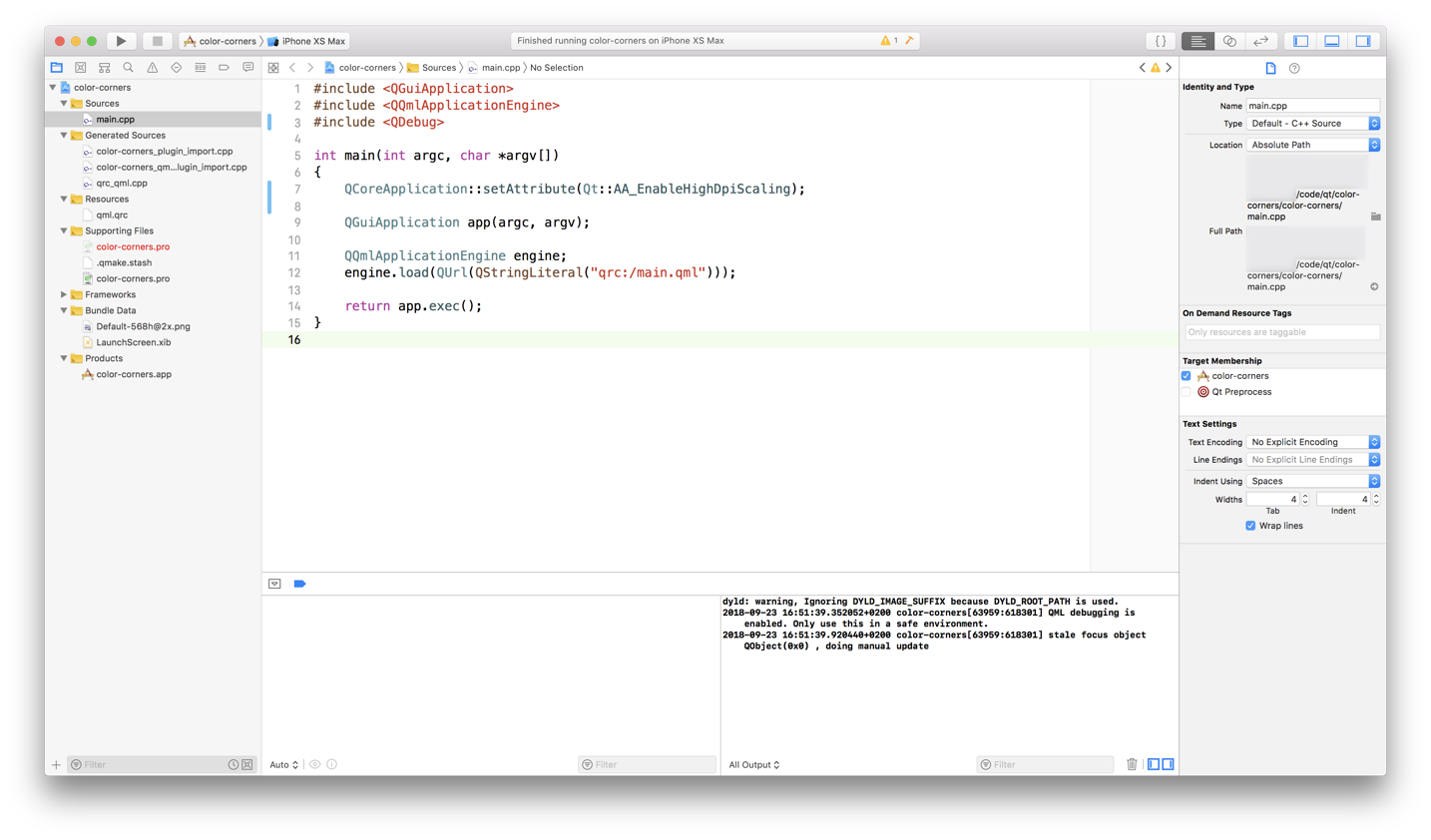The width and height of the screenshot is (1431, 840).
Task: Open the Type dropdown (Default - C++ Source)
Action: (1313, 124)
